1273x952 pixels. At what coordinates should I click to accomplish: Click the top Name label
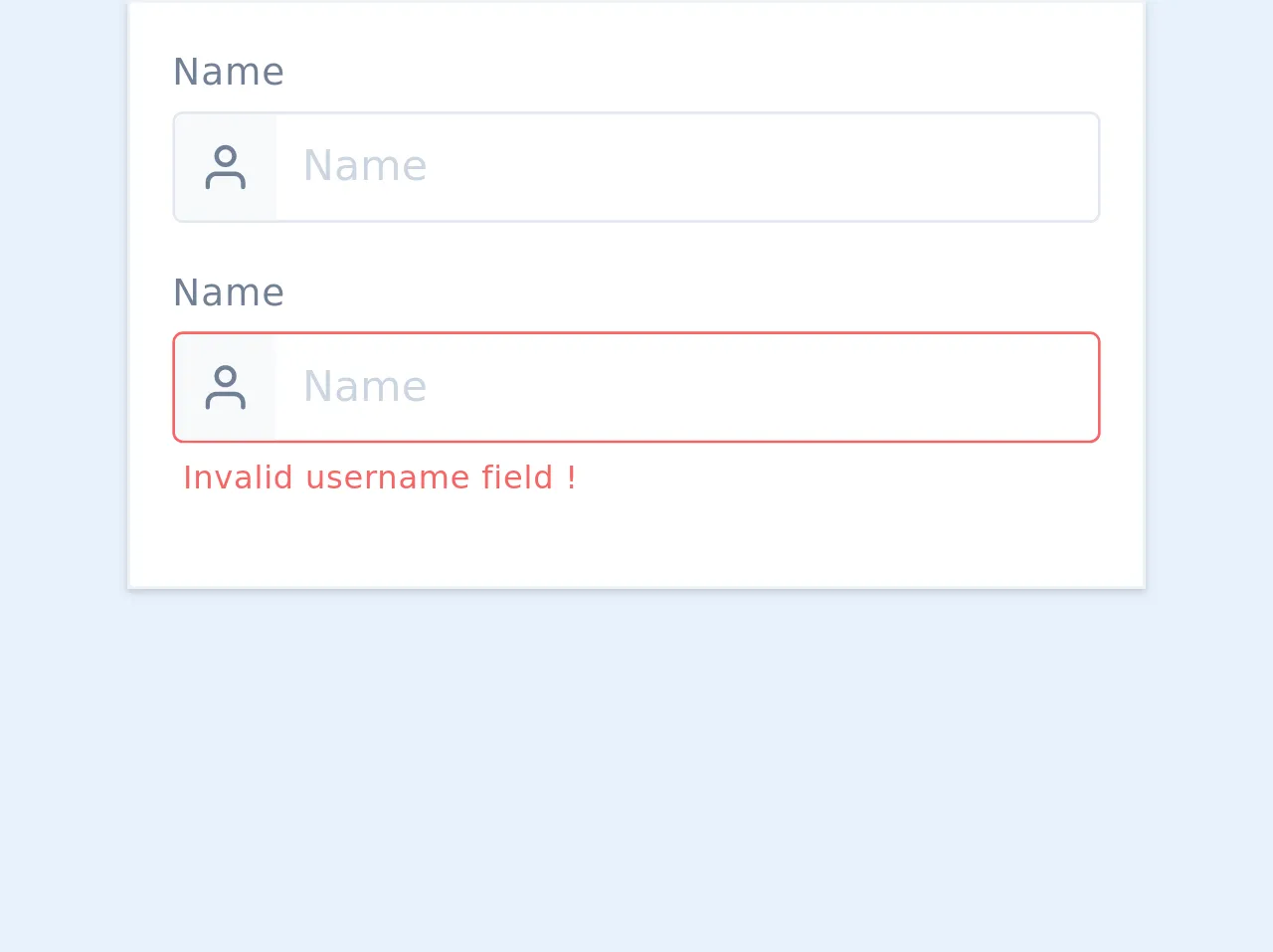[229, 73]
